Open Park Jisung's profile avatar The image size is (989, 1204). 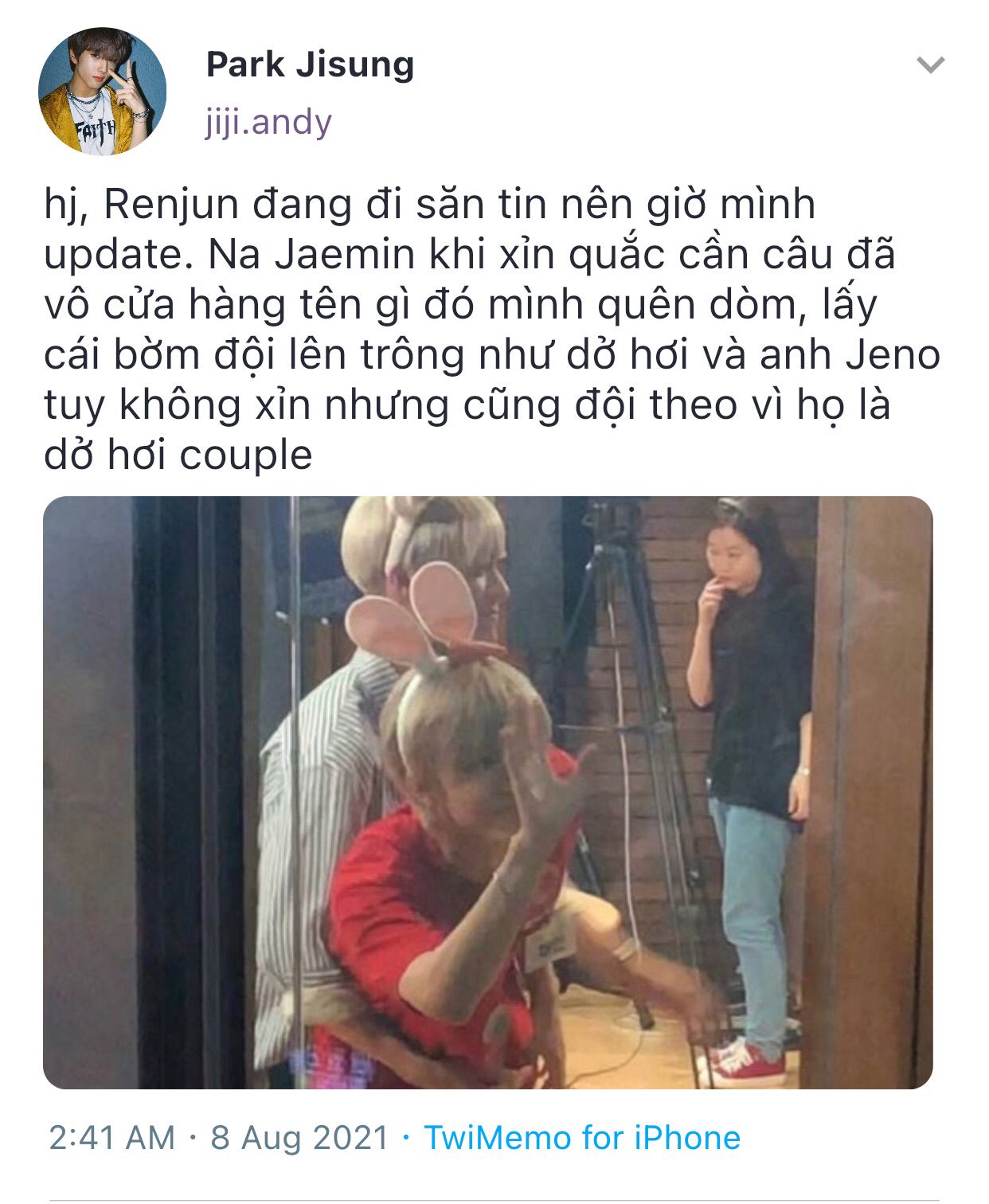click(103, 91)
